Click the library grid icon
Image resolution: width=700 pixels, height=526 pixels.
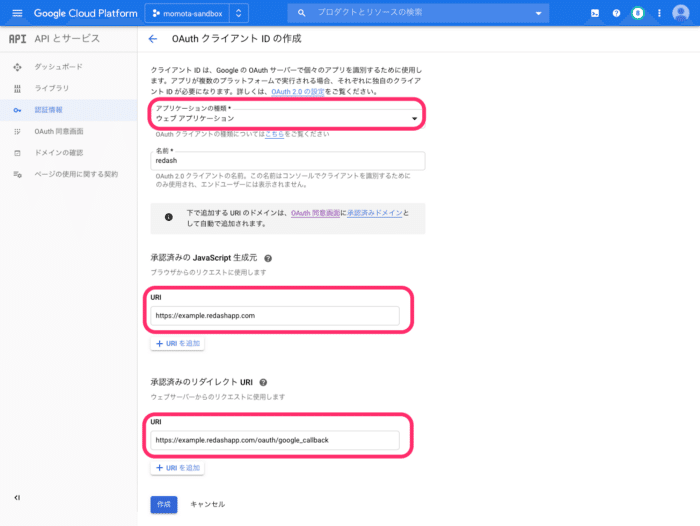click(17, 88)
